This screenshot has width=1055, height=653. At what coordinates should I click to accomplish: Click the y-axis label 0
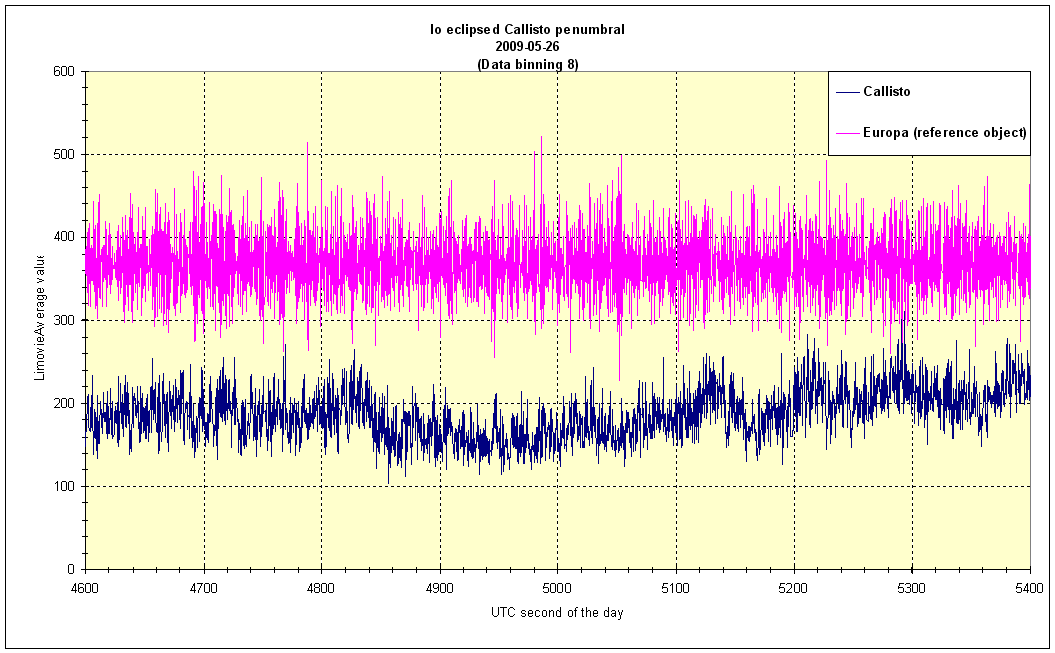pos(71,570)
